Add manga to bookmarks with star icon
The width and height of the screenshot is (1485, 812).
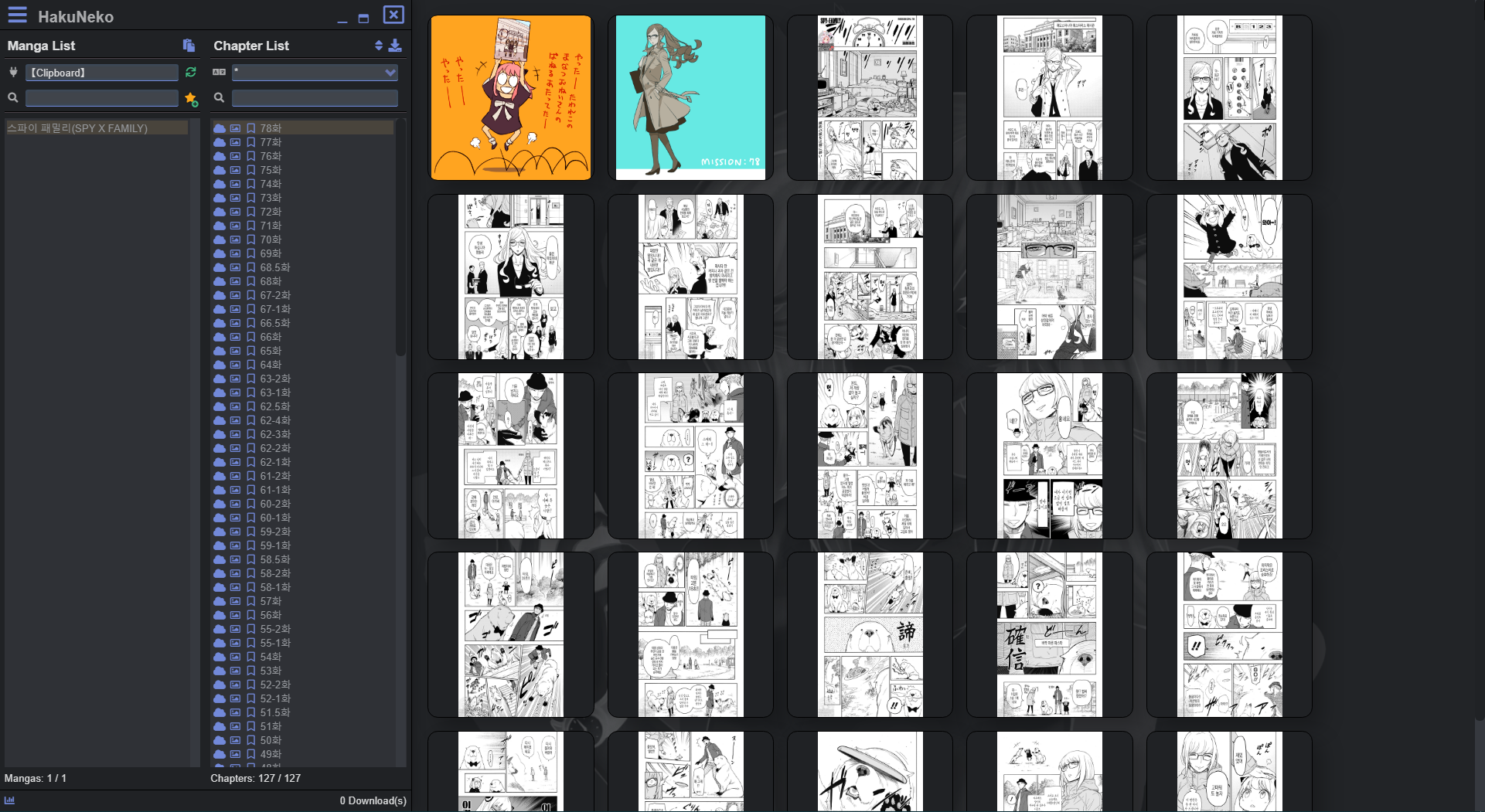click(x=191, y=98)
